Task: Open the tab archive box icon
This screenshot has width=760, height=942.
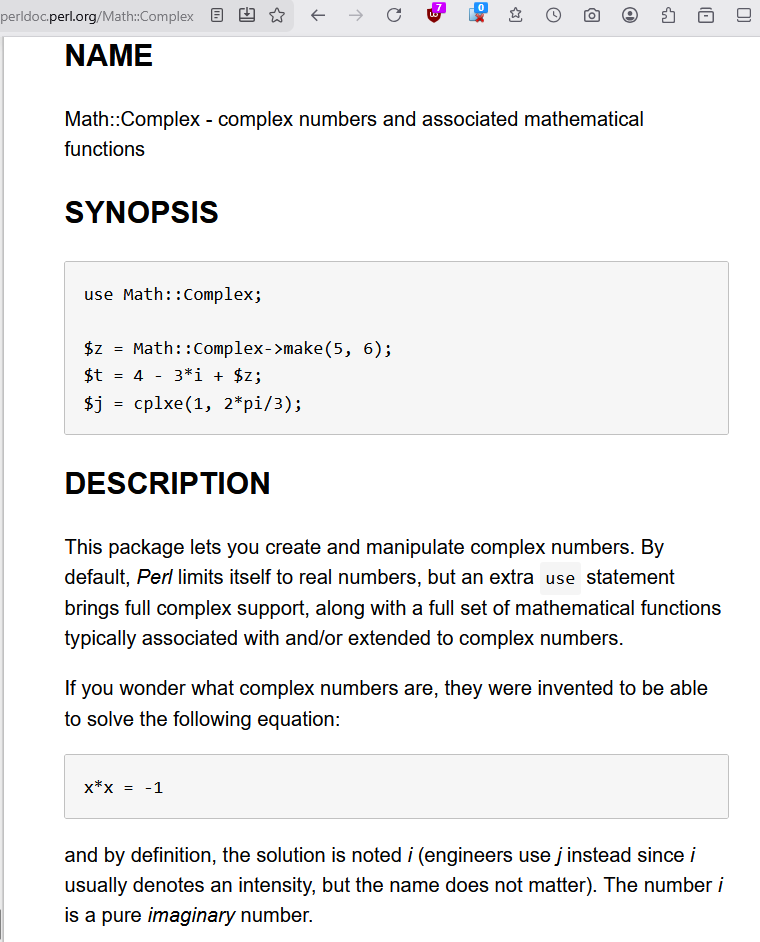Action: (x=705, y=16)
